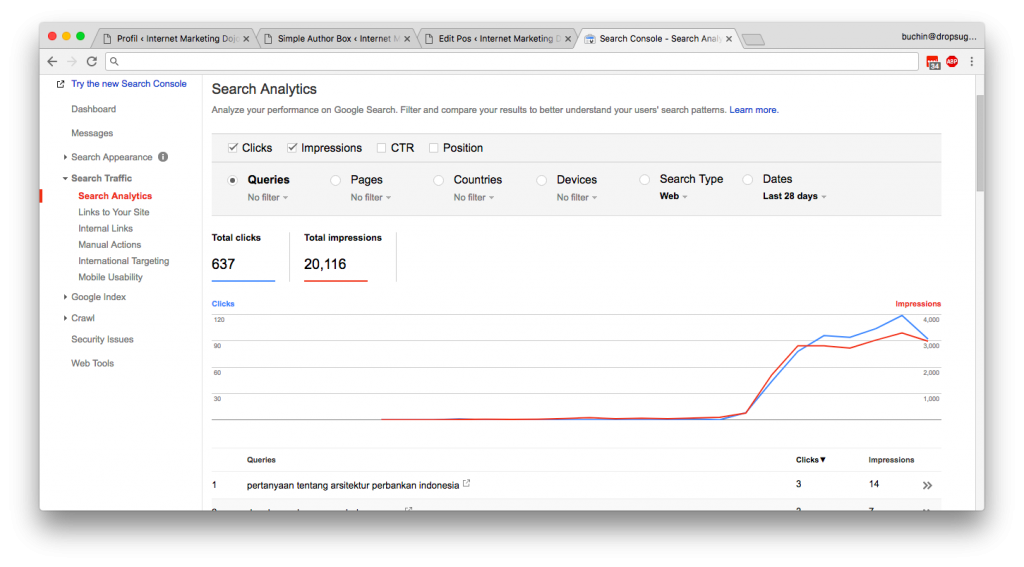This screenshot has height=567, width=1024.
Task: Collapse the Search Traffic section
Action: pyautogui.click(x=65, y=178)
